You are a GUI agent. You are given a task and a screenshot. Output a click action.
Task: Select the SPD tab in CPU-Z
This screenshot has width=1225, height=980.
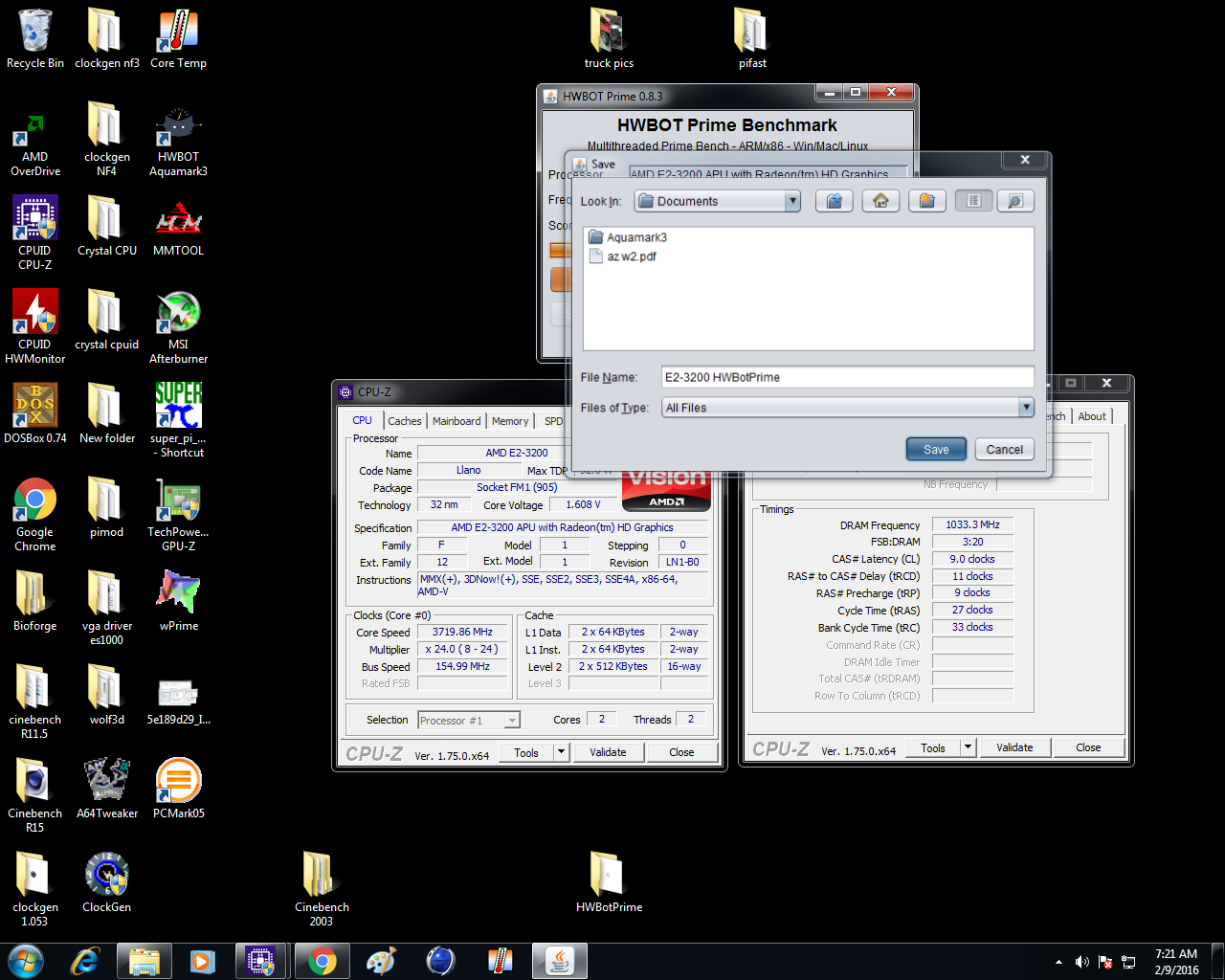click(553, 421)
